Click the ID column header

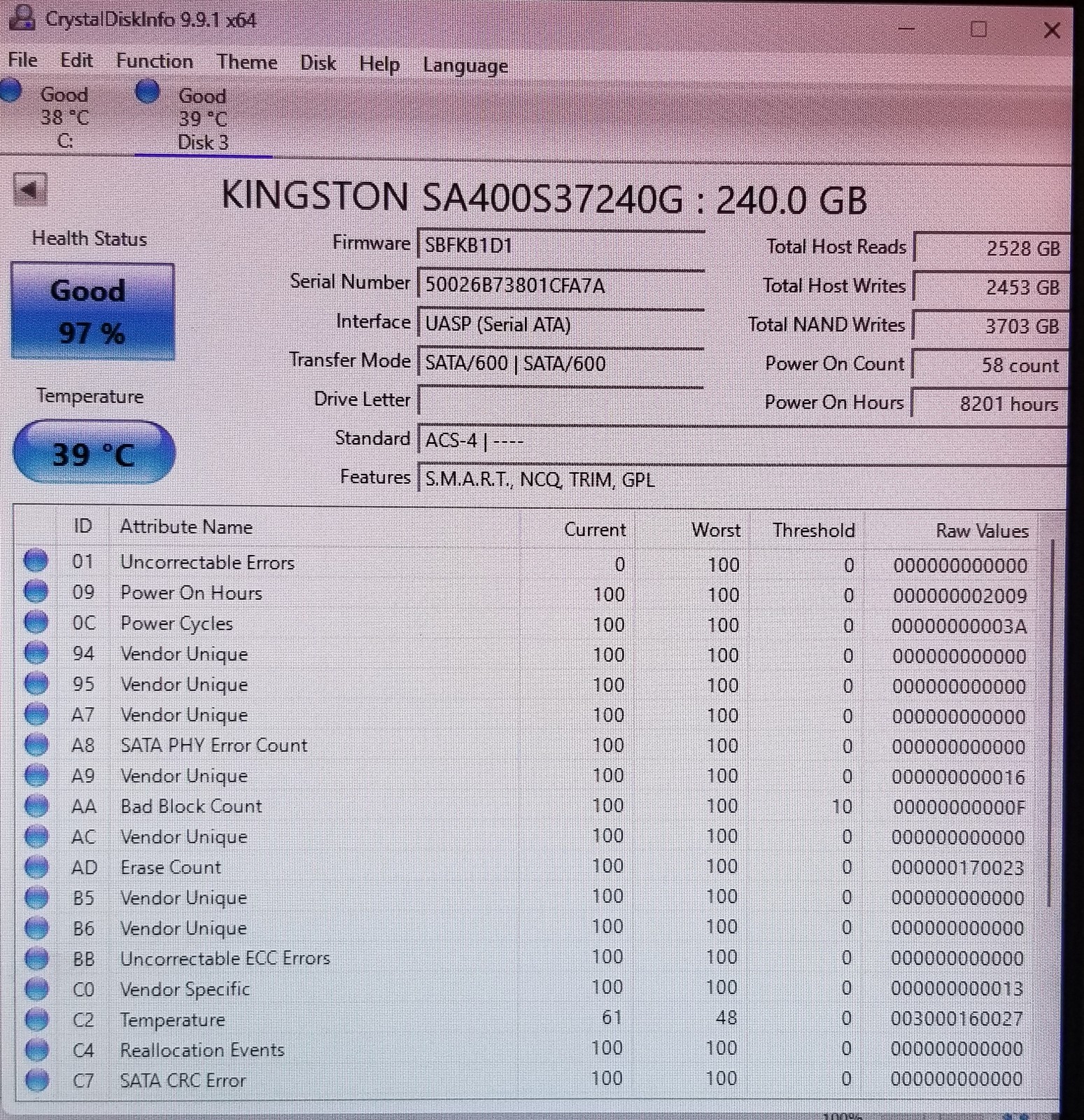(83, 526)
